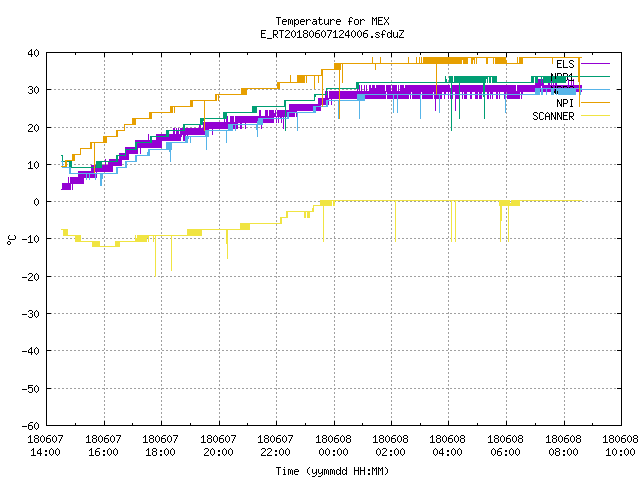This screenshot has height=480, width=640.
Task: Click the x-axis tick label '180607 14:00'
Action: point(45,446)
